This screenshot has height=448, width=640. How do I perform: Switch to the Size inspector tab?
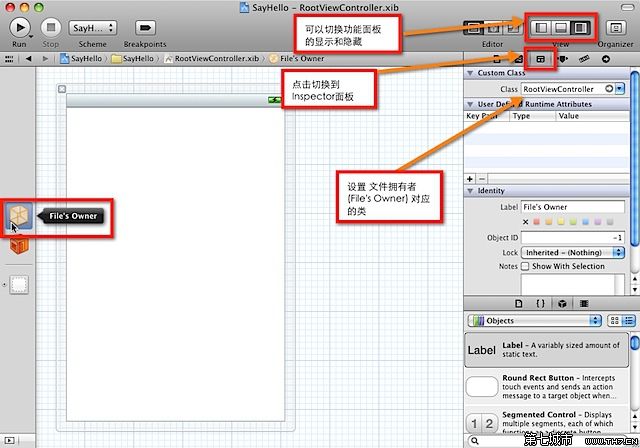pyautogui.click(x=584, y=59)
